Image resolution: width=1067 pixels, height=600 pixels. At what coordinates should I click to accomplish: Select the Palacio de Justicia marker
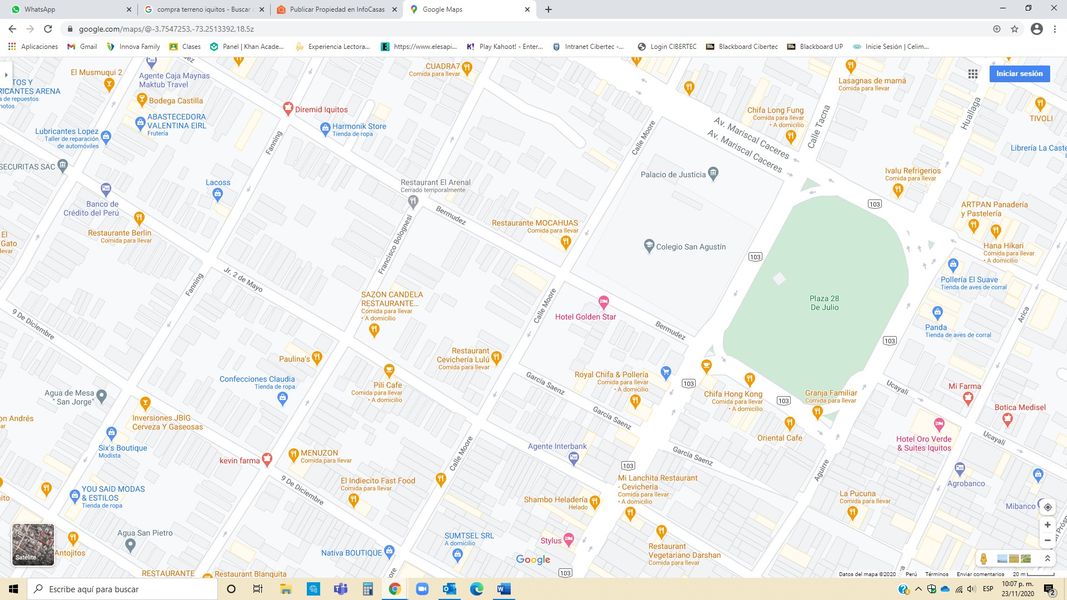712,173
